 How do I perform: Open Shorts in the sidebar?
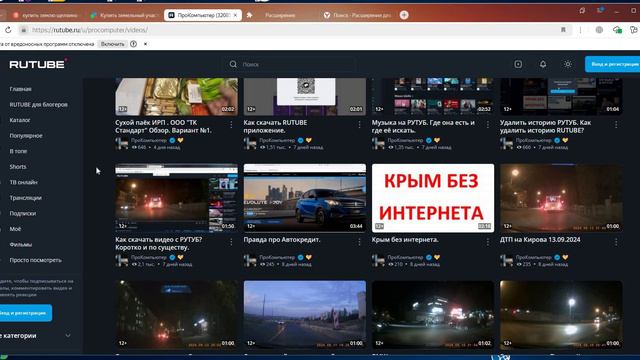(18, 167)
